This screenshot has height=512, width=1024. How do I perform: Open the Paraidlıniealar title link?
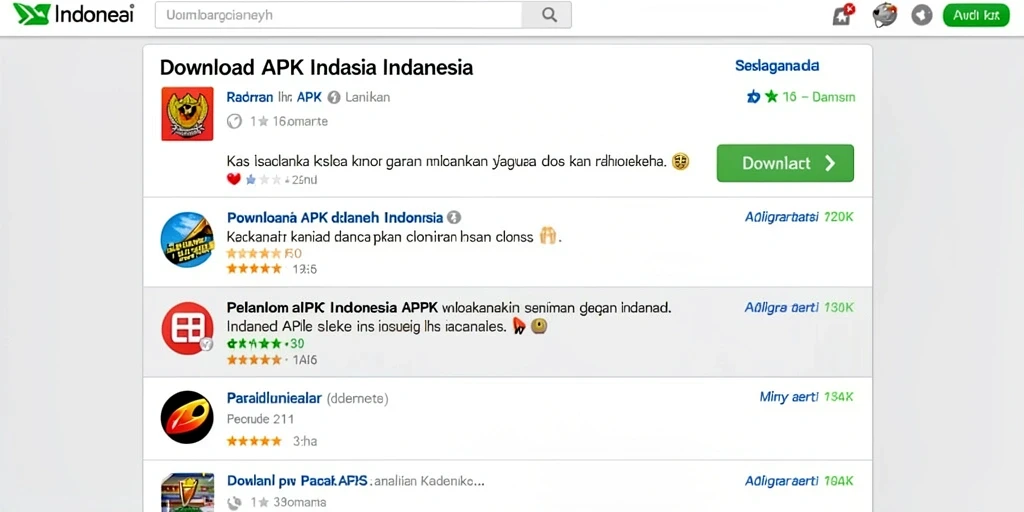274,398
